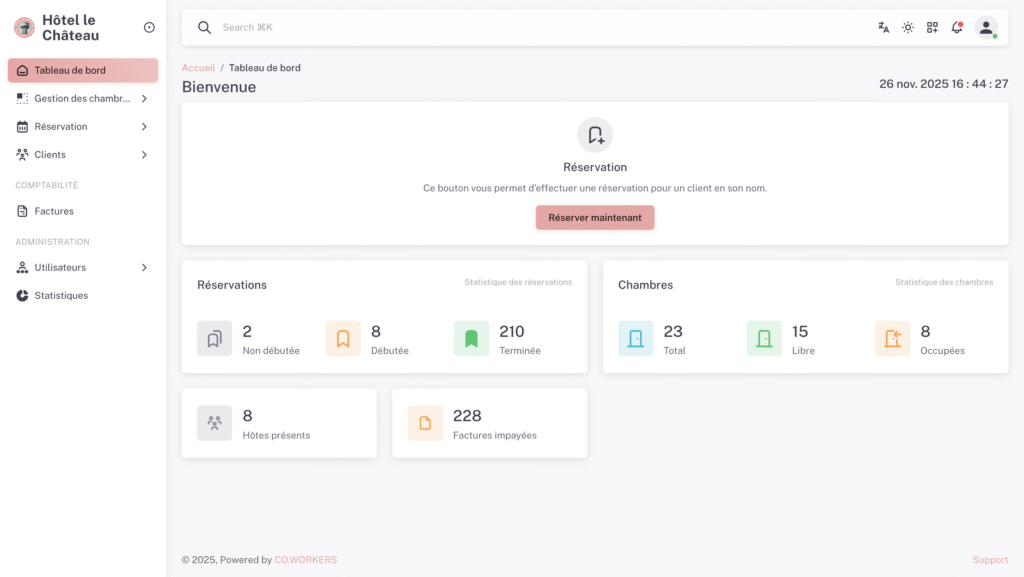The height and width of the screenshot is (577, 1024).
Task: Click the Hôtes présents people icon
Action: pos(214,423)
